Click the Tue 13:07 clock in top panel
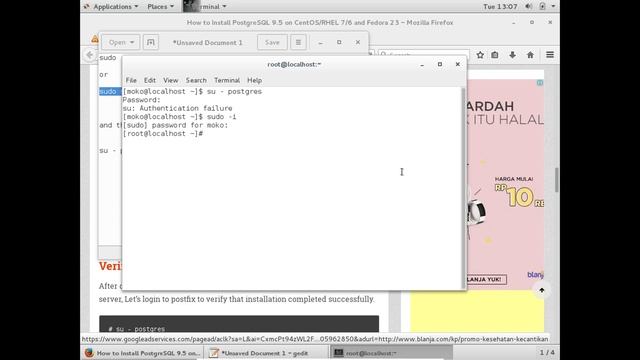This screenshot has width=640, height=360. [500, 7]
